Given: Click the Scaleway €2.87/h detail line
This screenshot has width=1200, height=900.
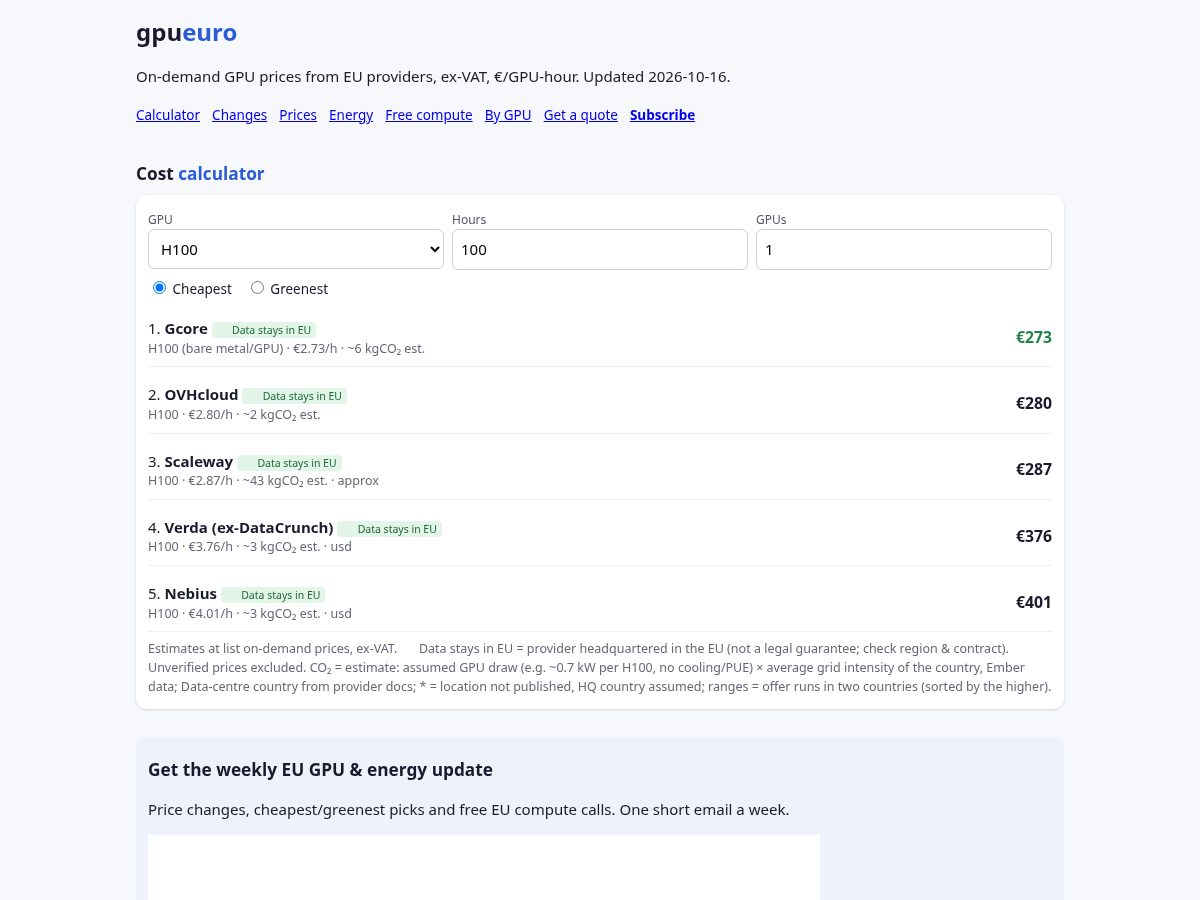Looking at the screenshot, I should pyautogui.click(x=263, y=481).
